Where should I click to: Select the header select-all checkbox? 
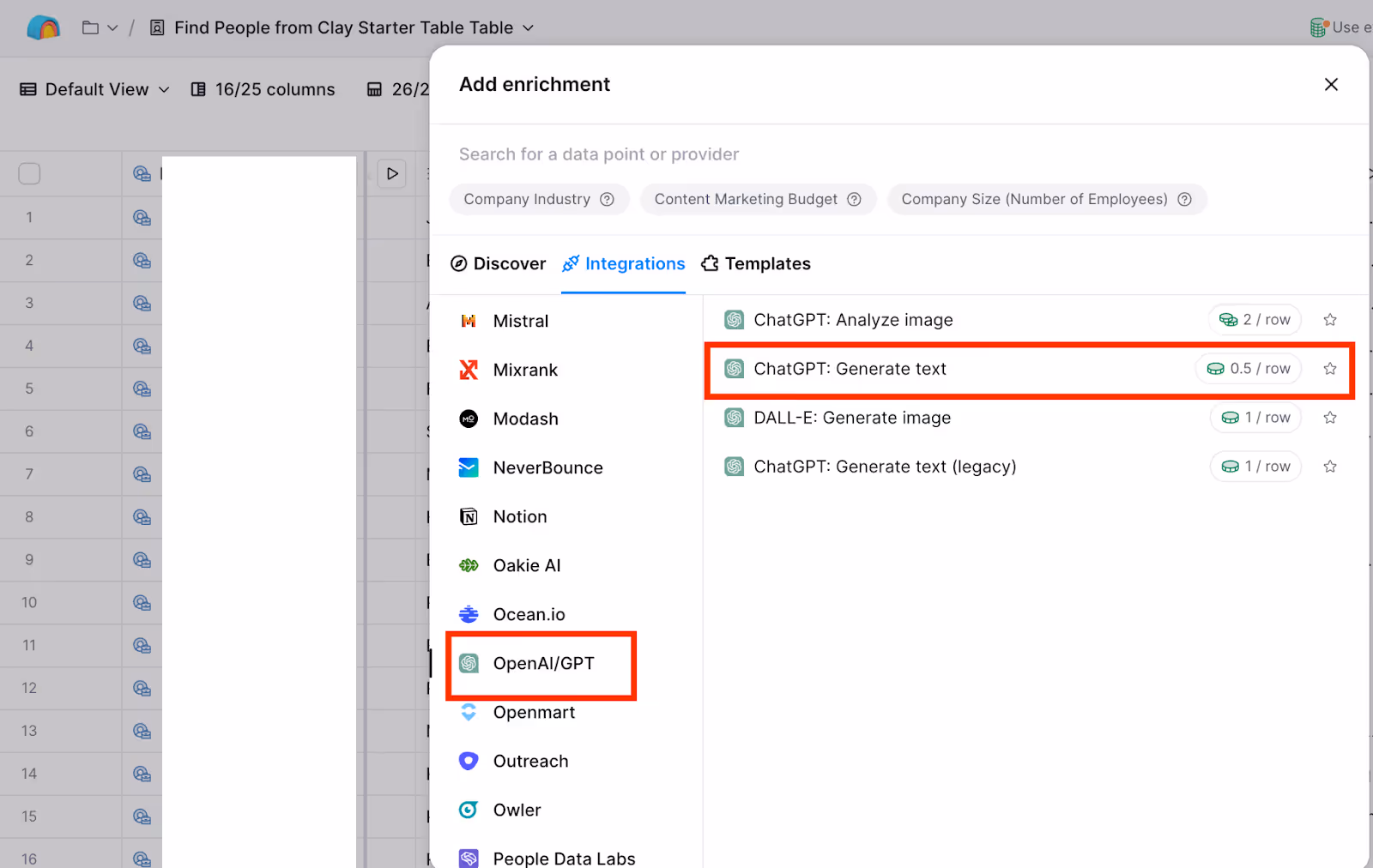pos(29,173)
